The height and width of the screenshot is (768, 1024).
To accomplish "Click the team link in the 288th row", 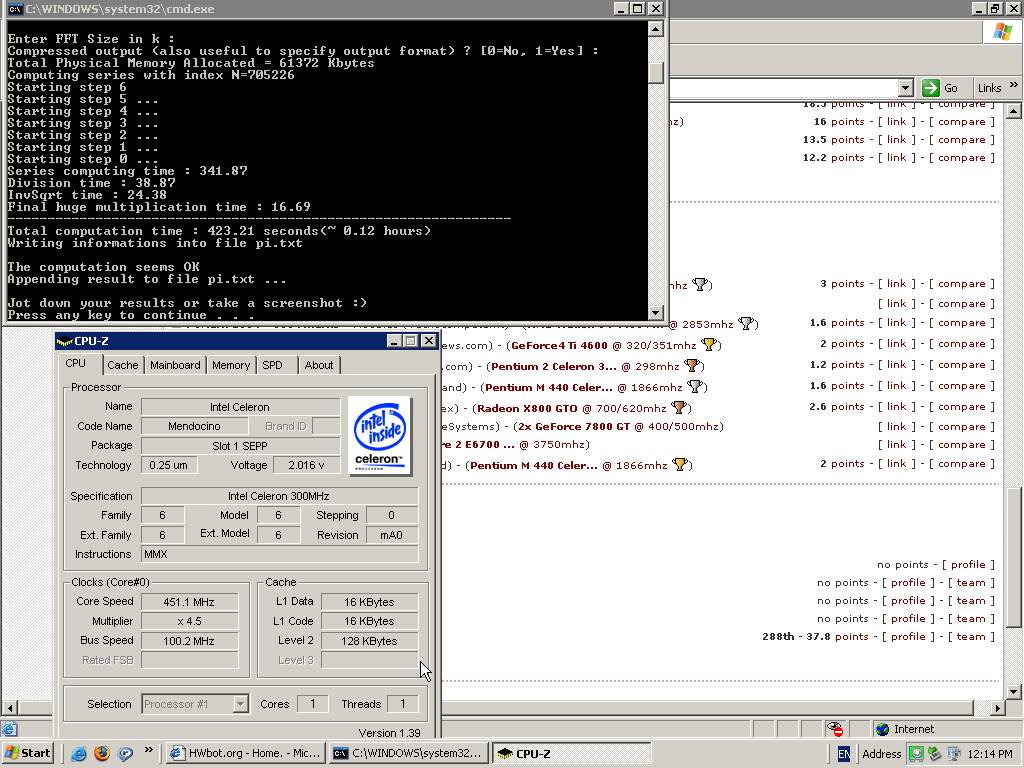I will tap(970, 636).
